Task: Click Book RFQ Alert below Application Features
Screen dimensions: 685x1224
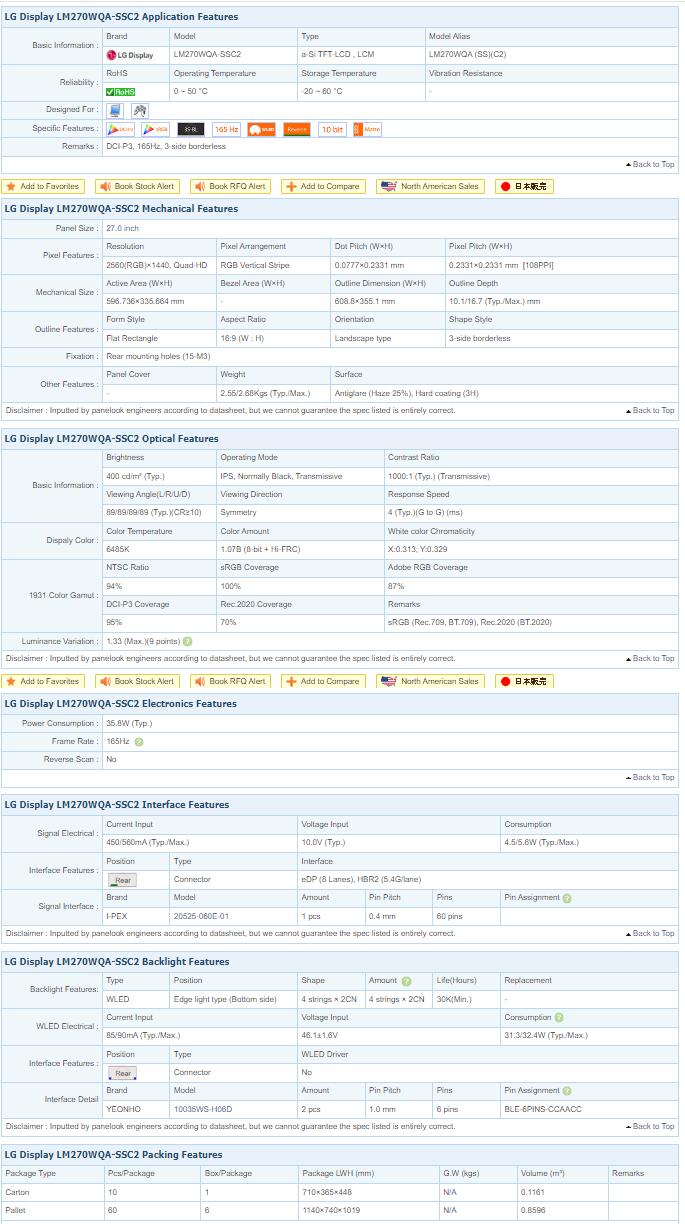Action: tap(229, 186)
